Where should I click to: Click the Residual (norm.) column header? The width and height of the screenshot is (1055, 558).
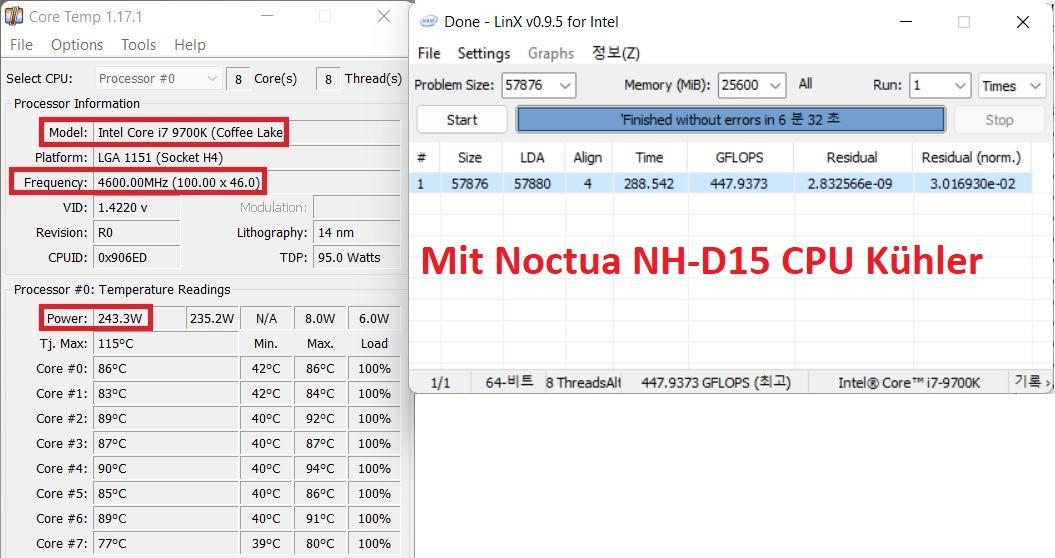coord(972,158)
